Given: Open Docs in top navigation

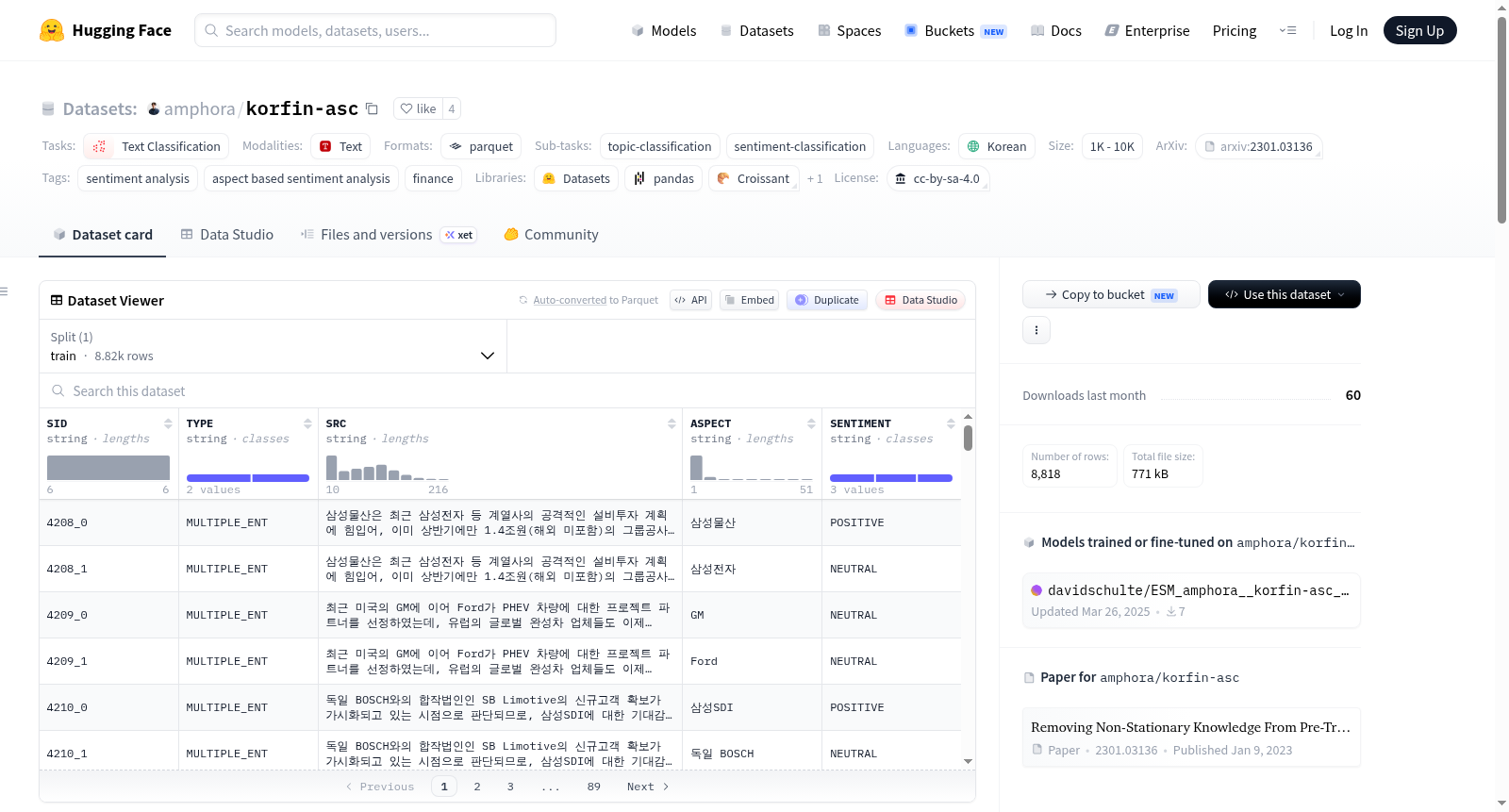Looking at the screenshot, I should 1055,30.
